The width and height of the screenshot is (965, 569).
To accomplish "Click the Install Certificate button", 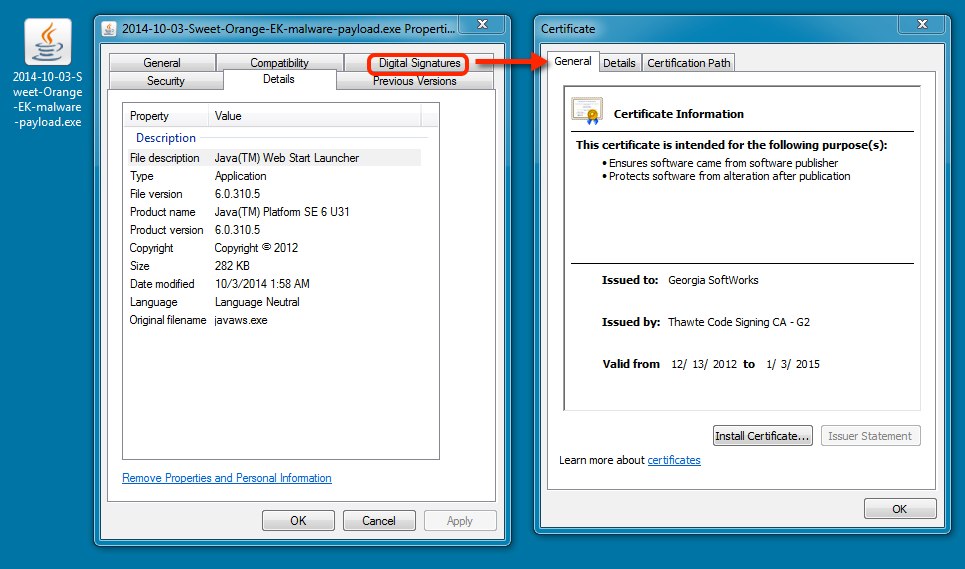I will pos(763,436).
